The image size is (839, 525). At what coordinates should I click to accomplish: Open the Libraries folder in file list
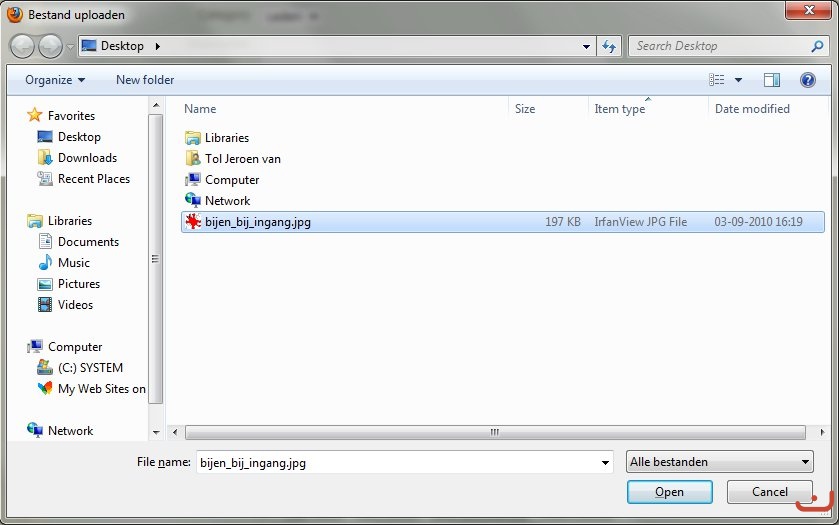point(226,138)
